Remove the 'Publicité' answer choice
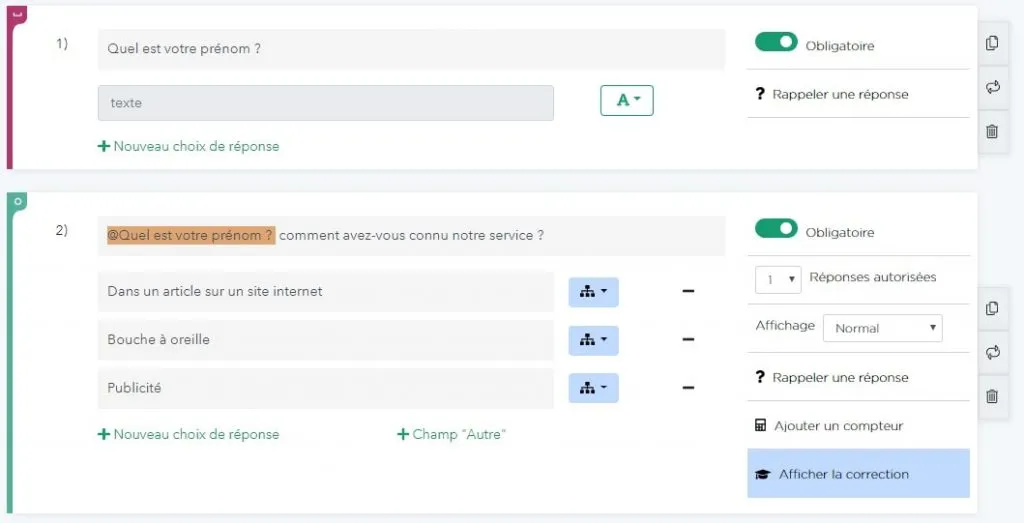This screenshot has width=1024, height=523. tap(688, 388)
